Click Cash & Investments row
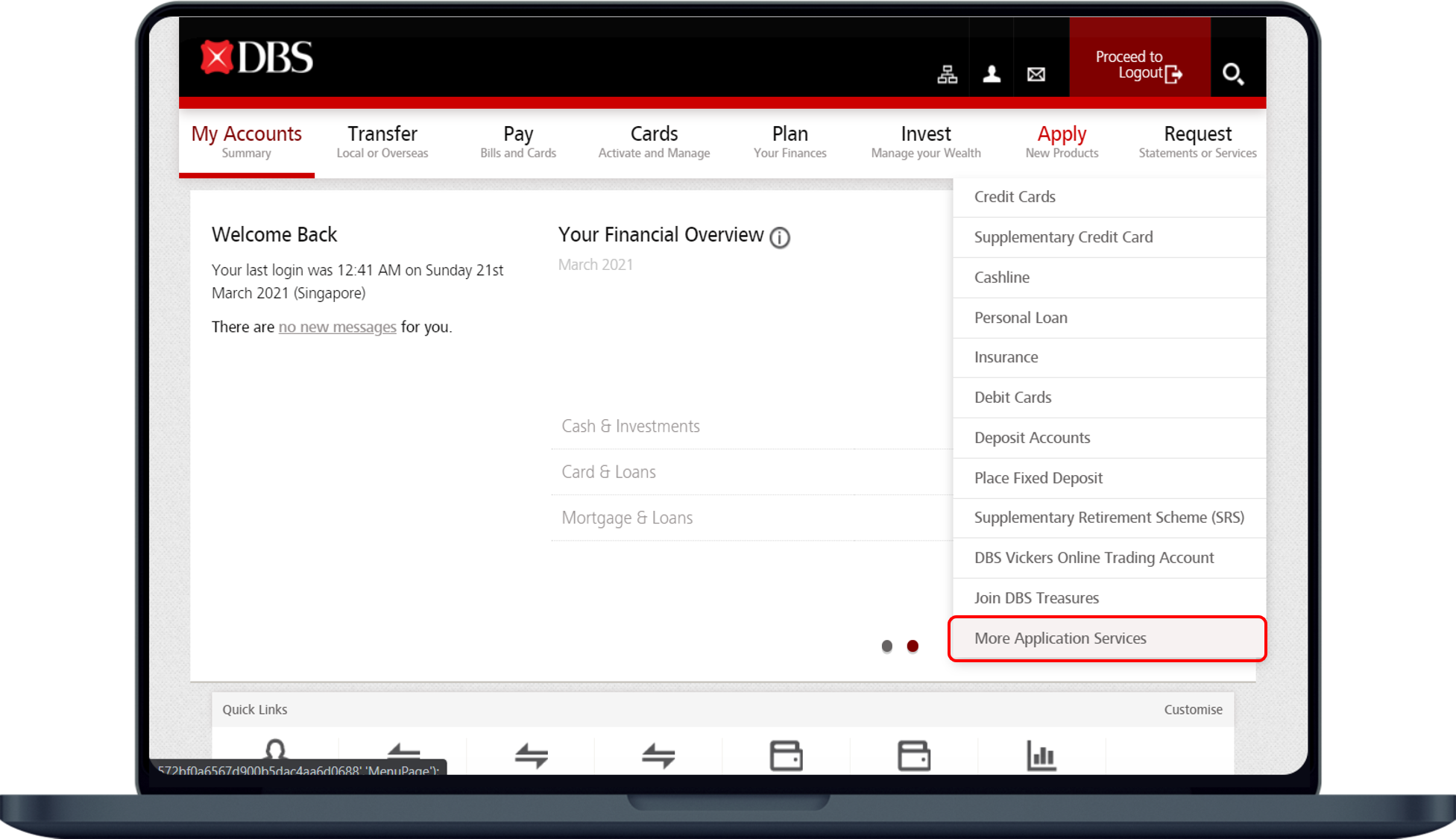Viewport: 1456px width, 839px height. (x=751, y=427)
